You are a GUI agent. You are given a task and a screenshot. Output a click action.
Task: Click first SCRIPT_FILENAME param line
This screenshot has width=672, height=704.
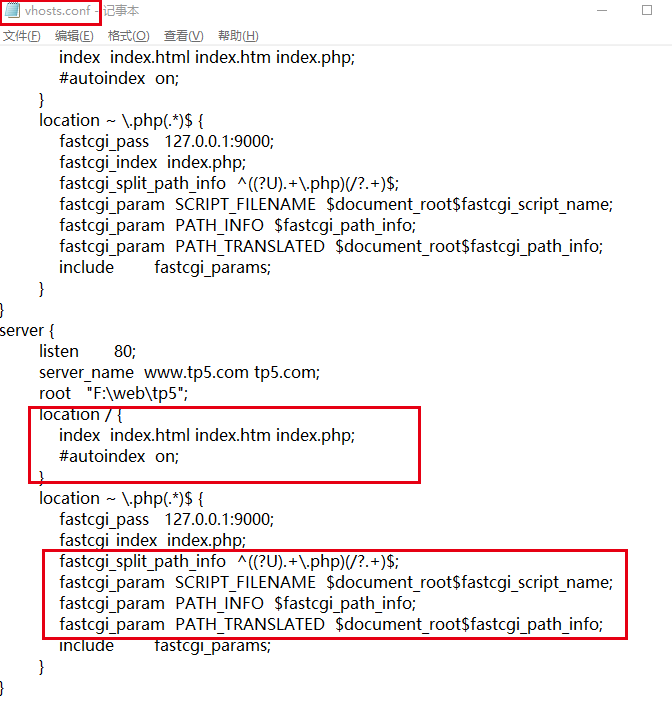click(x=336, y=205)
